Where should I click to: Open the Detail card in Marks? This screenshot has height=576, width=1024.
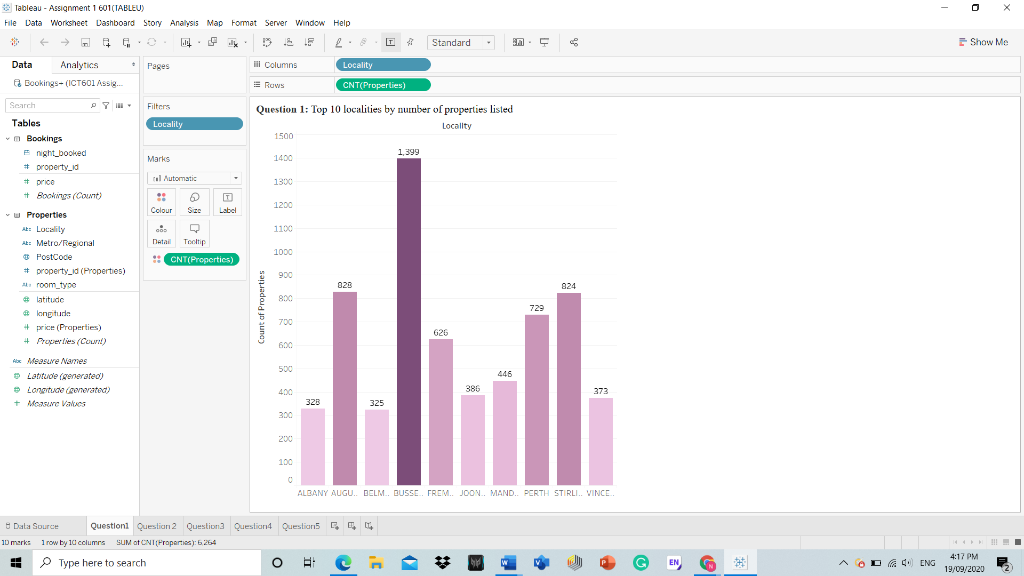(161, 237)
